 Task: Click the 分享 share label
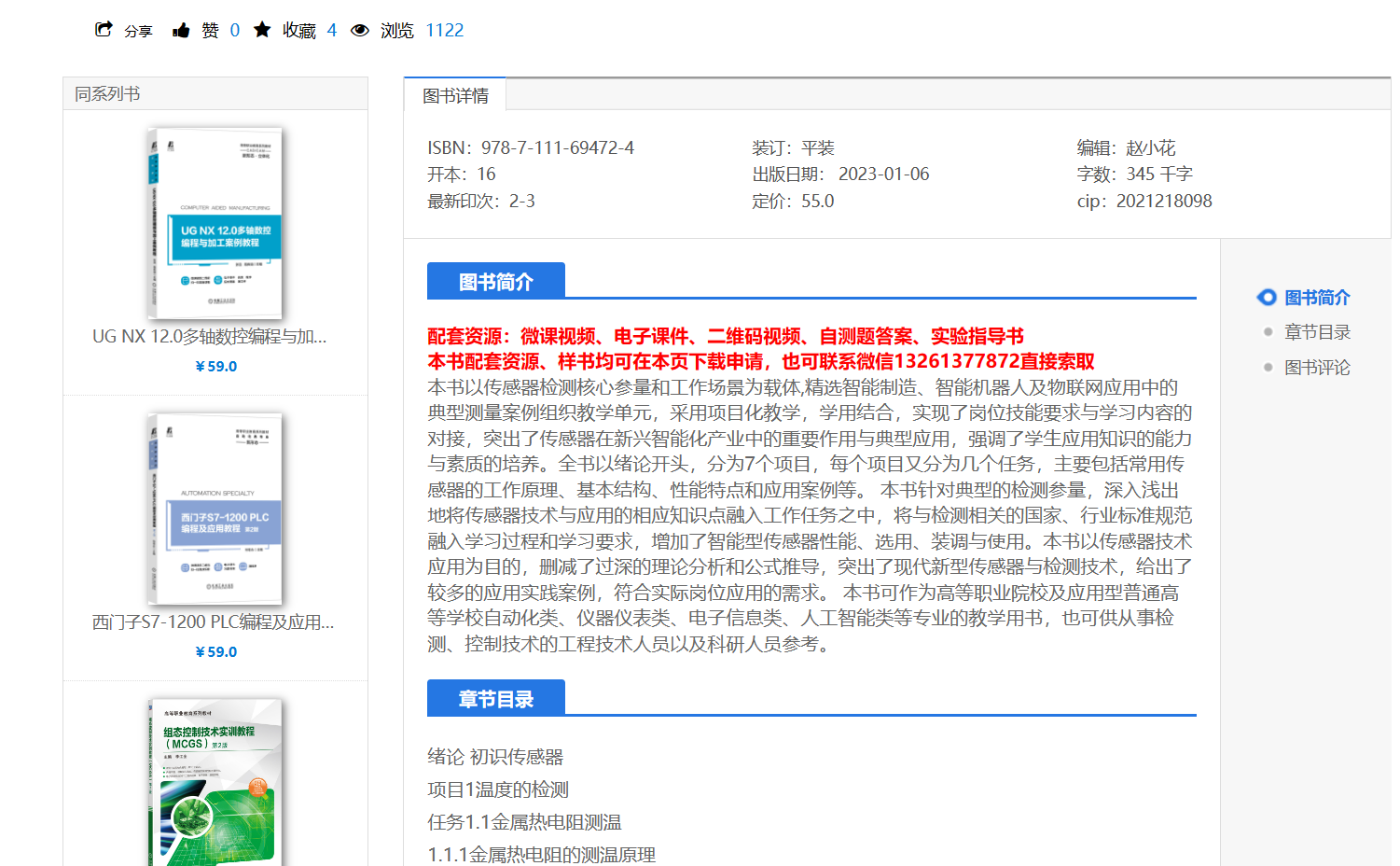coord(138,32)
